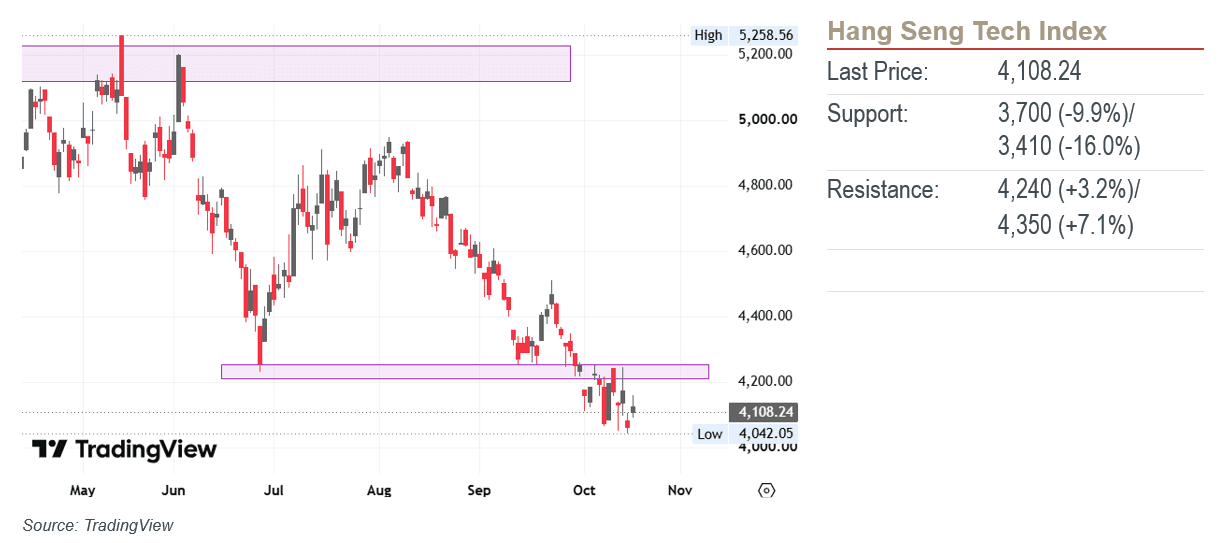Click the Aug label on time axis
Viewport: 1219px width, 543px height.
pyautogui.click(x=378, y=490)
